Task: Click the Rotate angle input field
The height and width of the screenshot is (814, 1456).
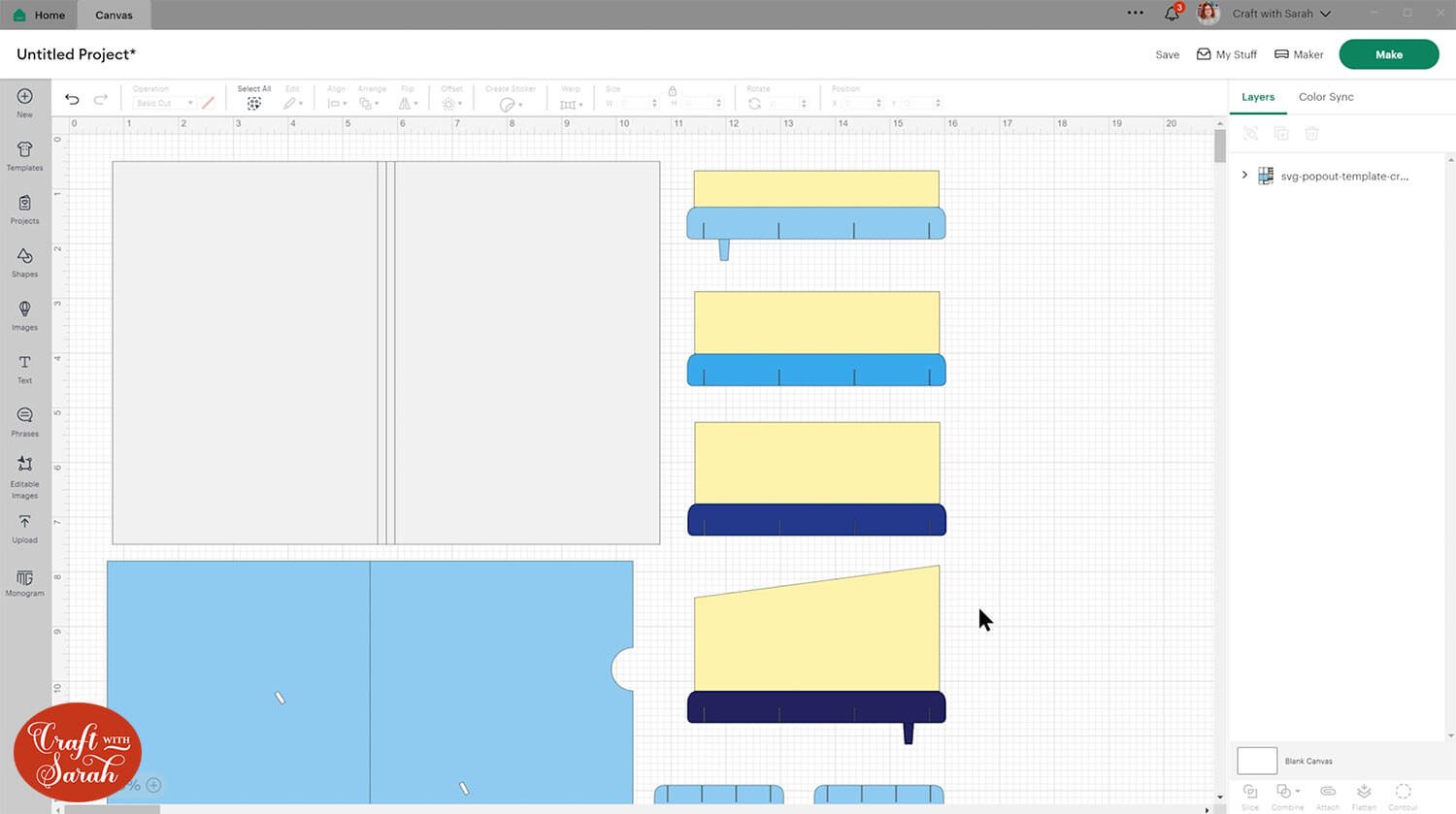Action: (786, 103)
